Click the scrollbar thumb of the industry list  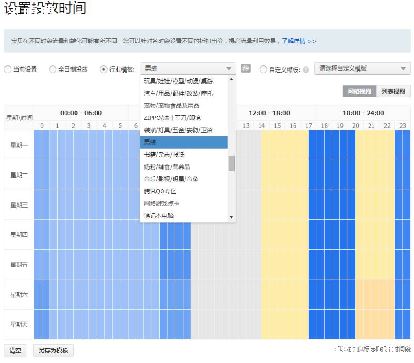click(231, 163)
